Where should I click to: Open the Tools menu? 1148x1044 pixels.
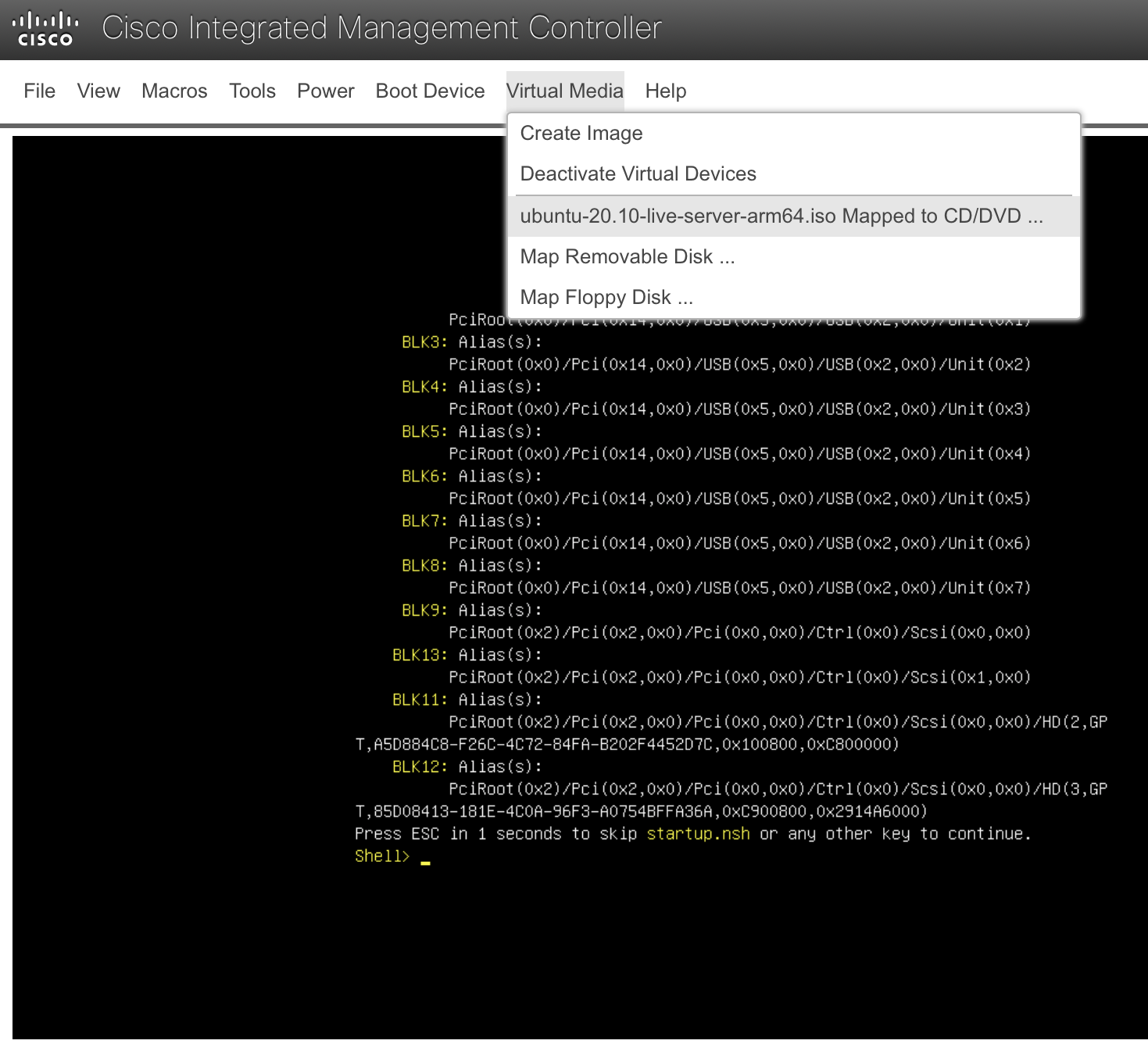[x=251, y=91]
